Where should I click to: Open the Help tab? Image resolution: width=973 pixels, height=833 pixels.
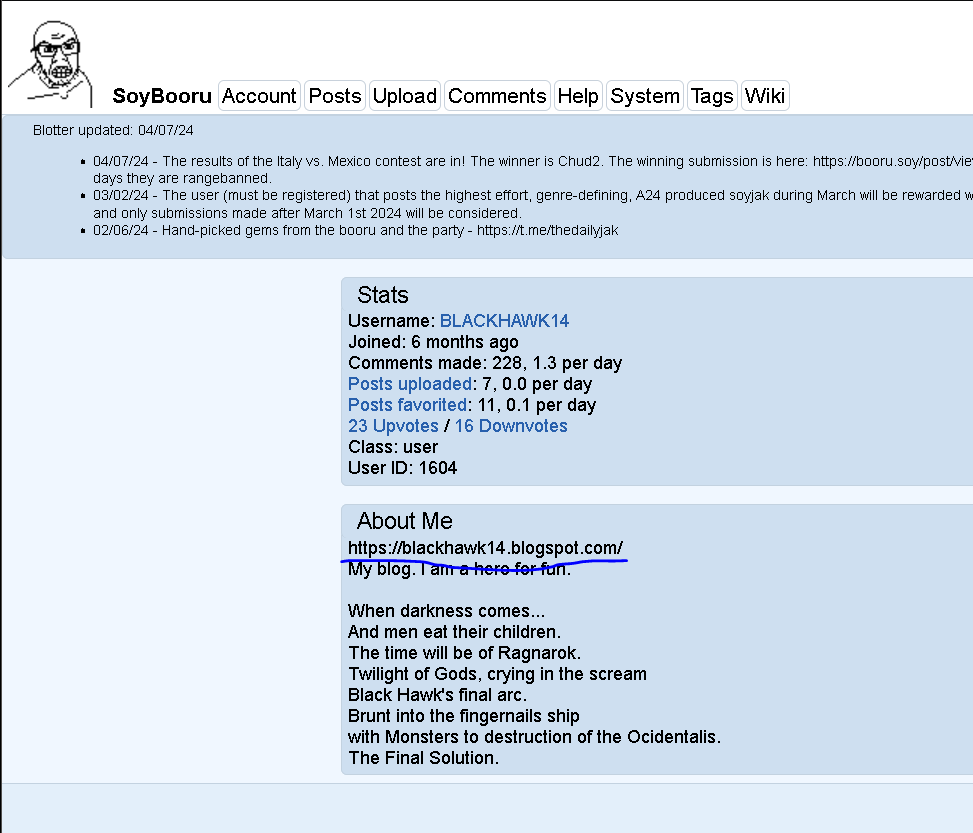point(578,96)
